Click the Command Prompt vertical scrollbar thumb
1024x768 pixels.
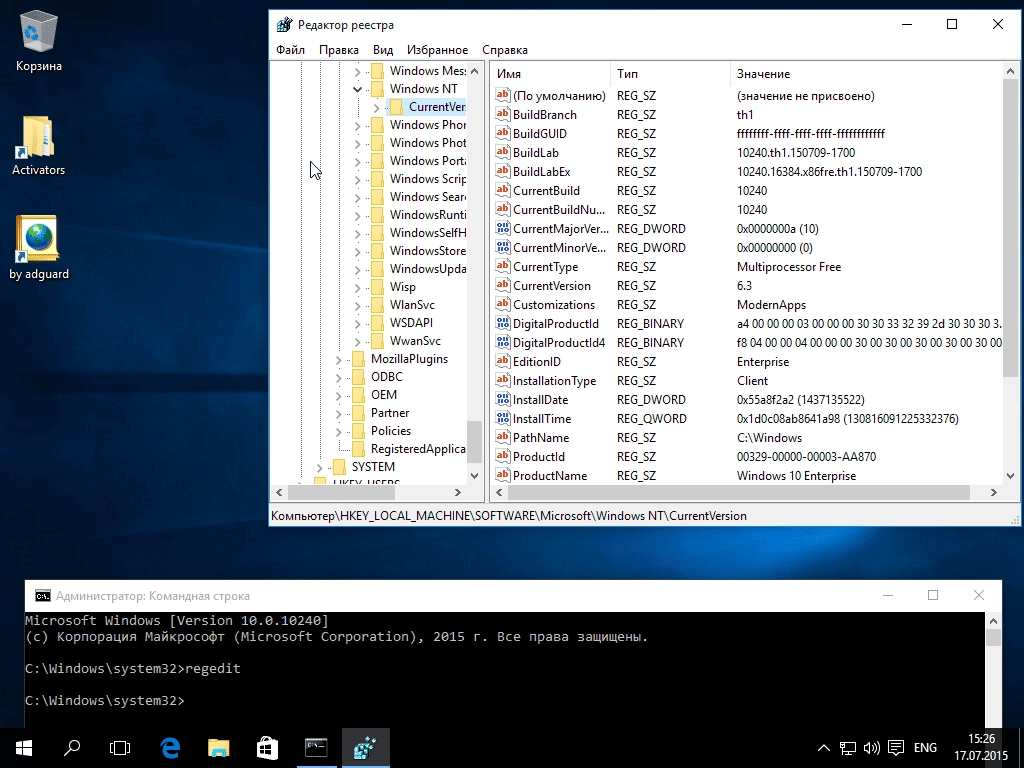[993, 638]
